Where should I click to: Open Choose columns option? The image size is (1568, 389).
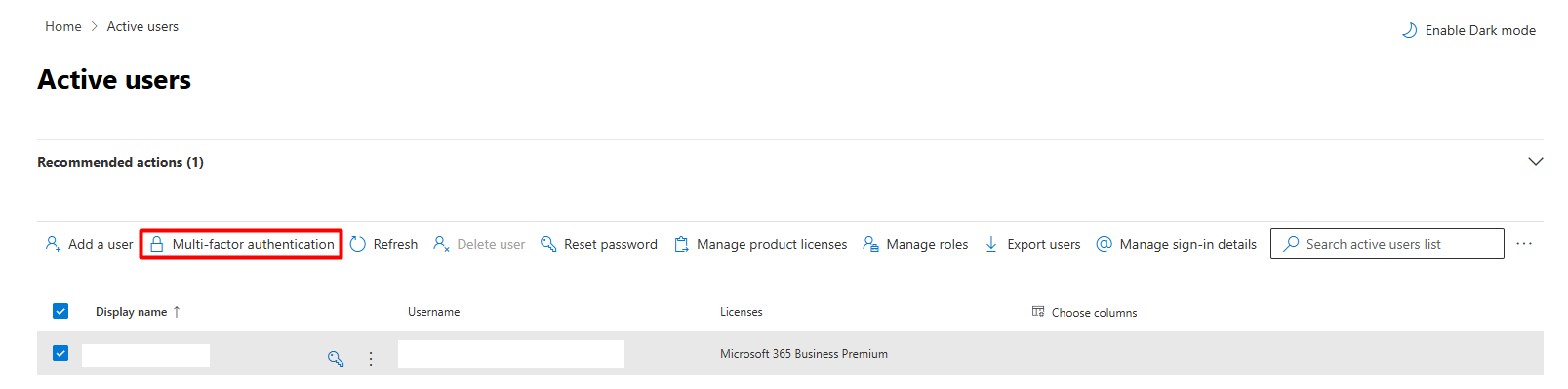pyautogui.click(x=1084, y=312)
